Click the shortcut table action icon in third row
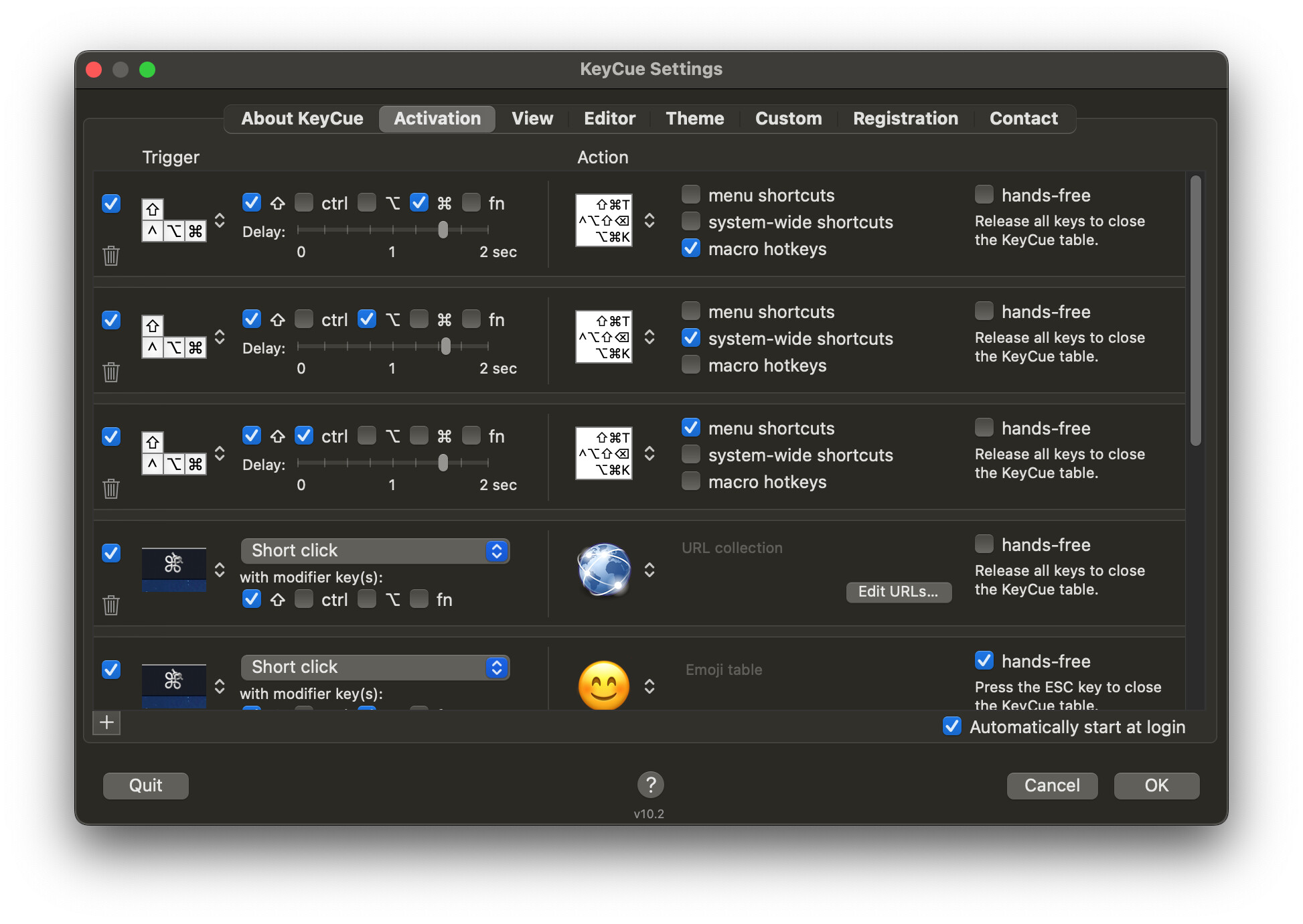Viewport: 1303px width, 924px height. coord(604,453)
